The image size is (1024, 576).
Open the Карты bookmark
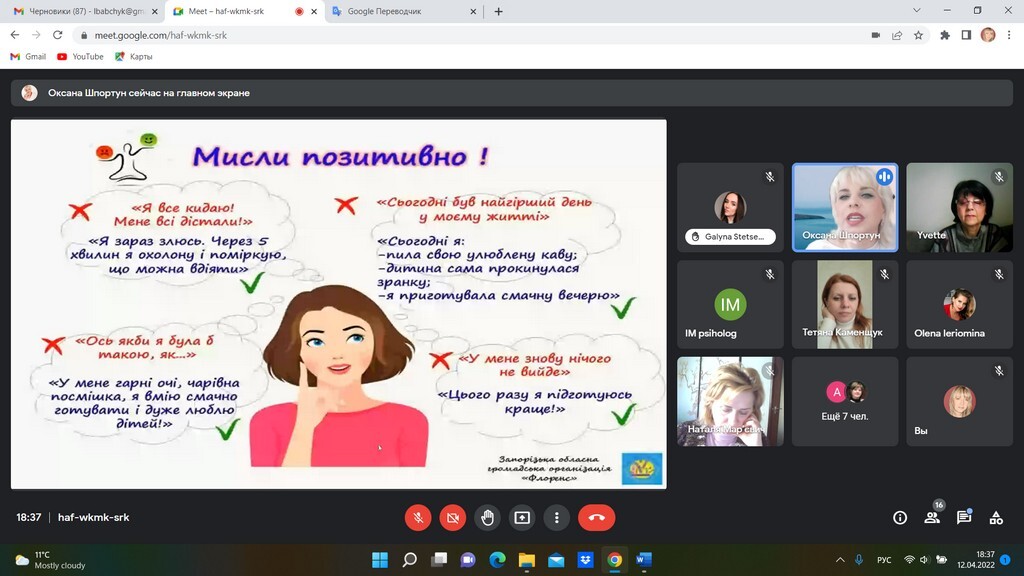point(134,57)
